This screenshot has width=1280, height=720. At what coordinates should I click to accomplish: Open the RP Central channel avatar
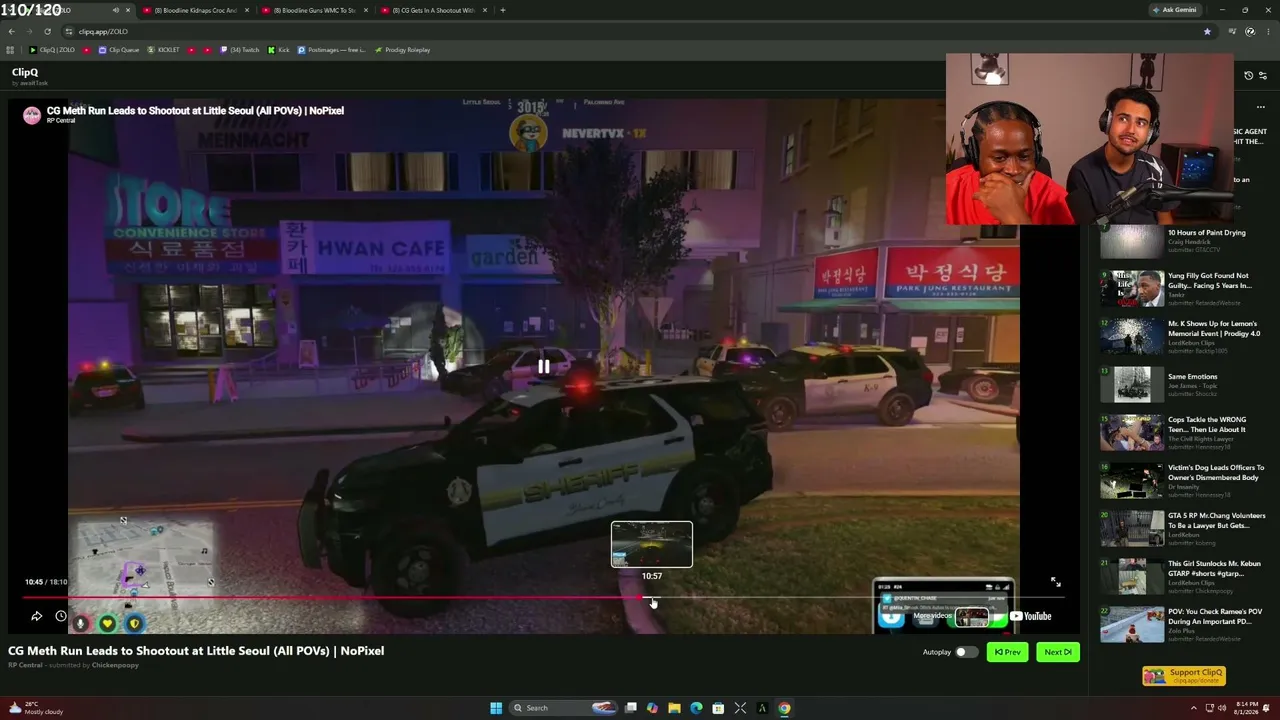(x=32, y=115)
